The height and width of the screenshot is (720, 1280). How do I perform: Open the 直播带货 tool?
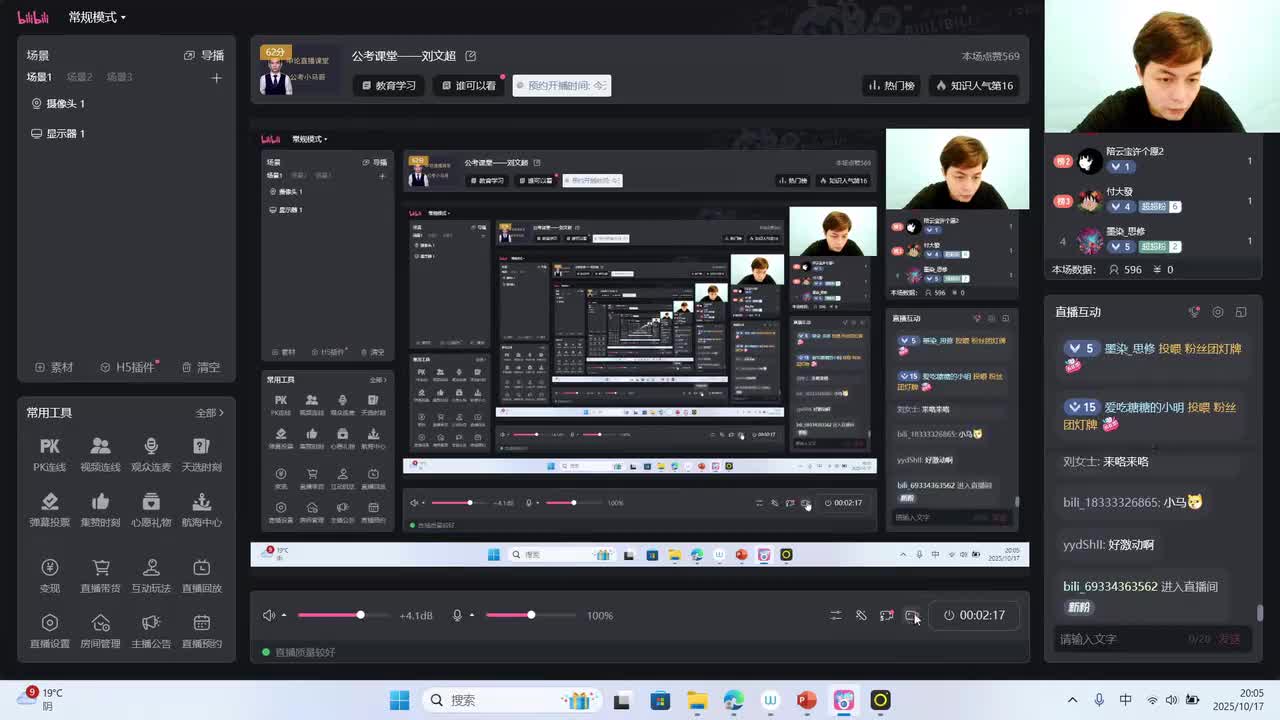point(100,576)
